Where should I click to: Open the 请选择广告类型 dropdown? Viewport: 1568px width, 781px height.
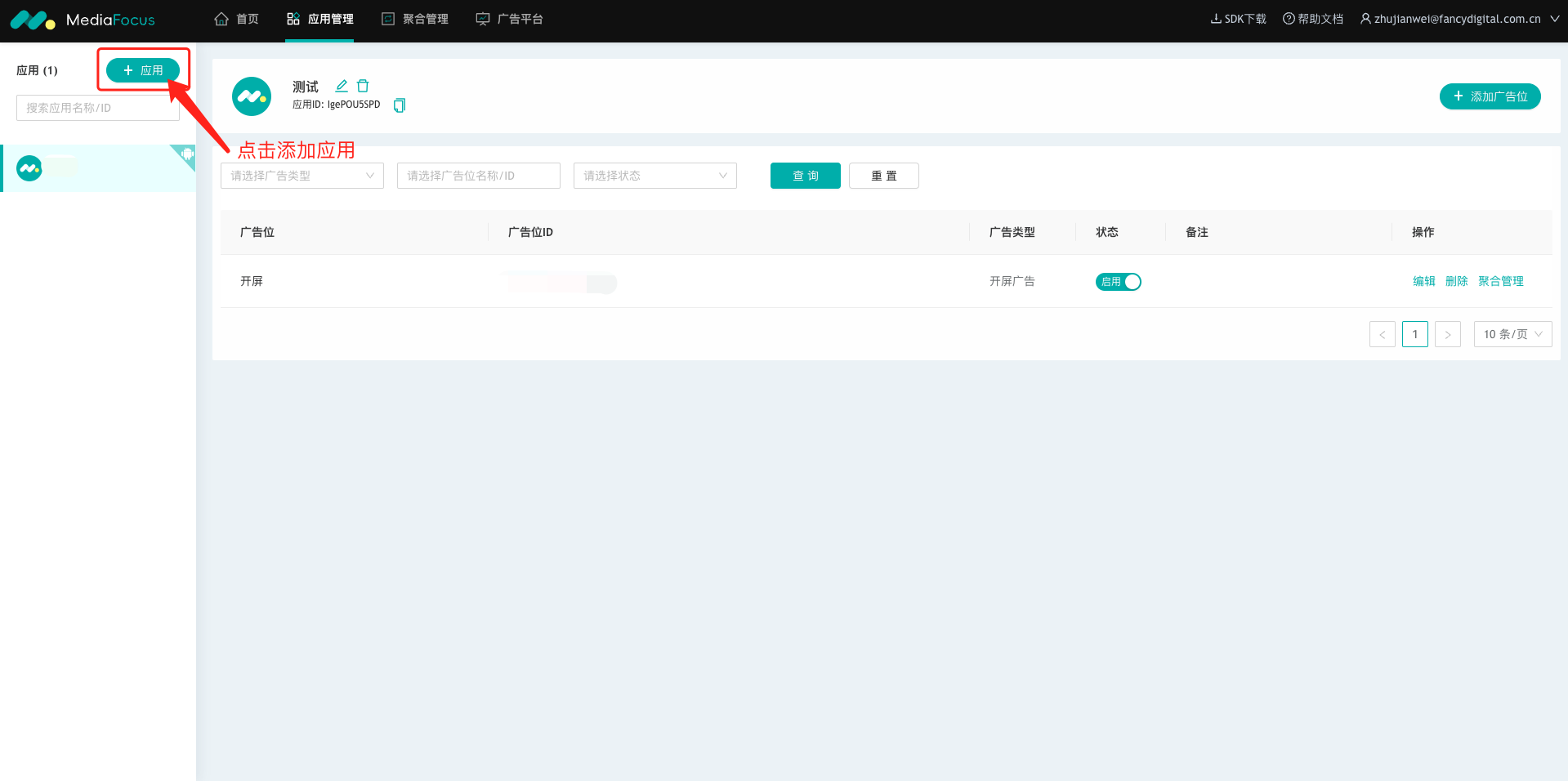click(302, 176)
